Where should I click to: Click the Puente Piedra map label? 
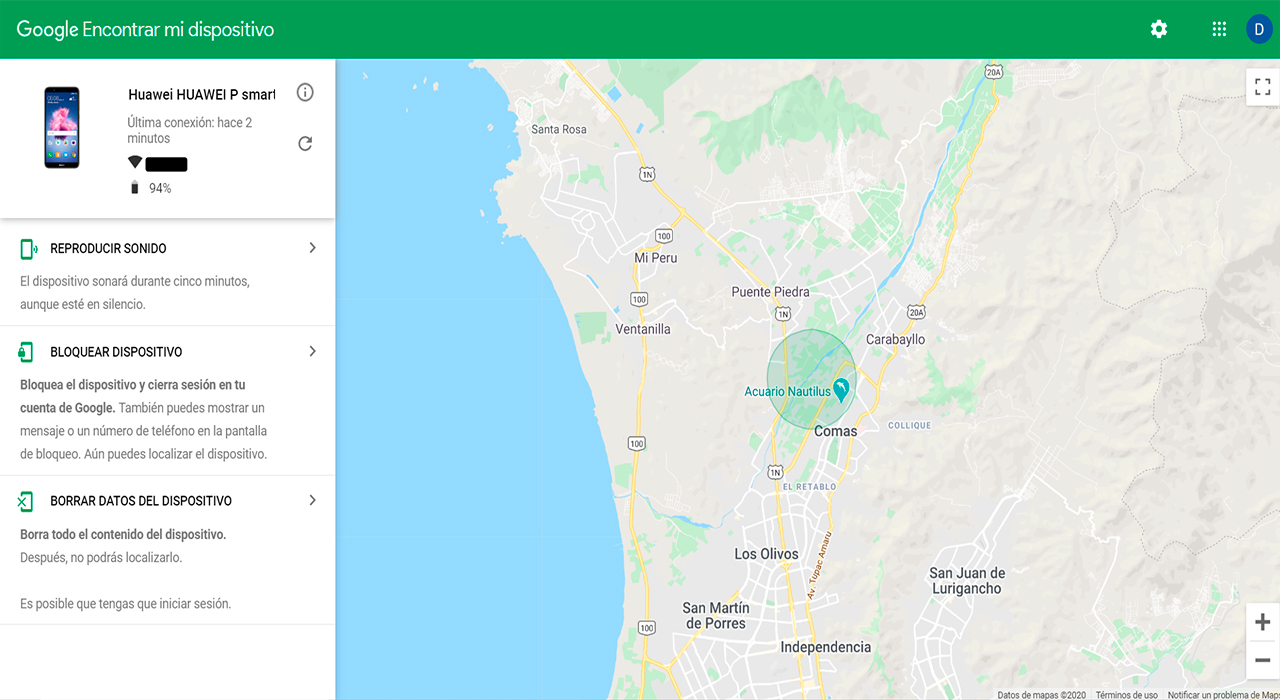[x=770, y=292]
